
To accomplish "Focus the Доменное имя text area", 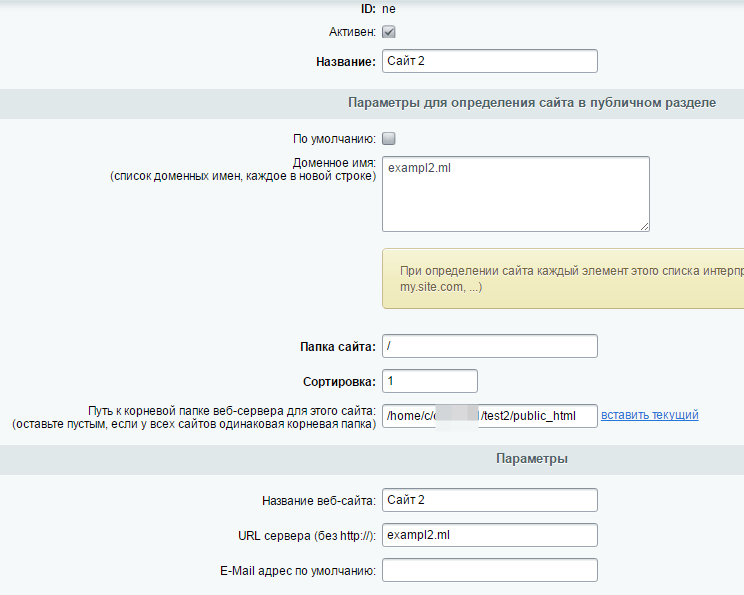I will point(515,193).
